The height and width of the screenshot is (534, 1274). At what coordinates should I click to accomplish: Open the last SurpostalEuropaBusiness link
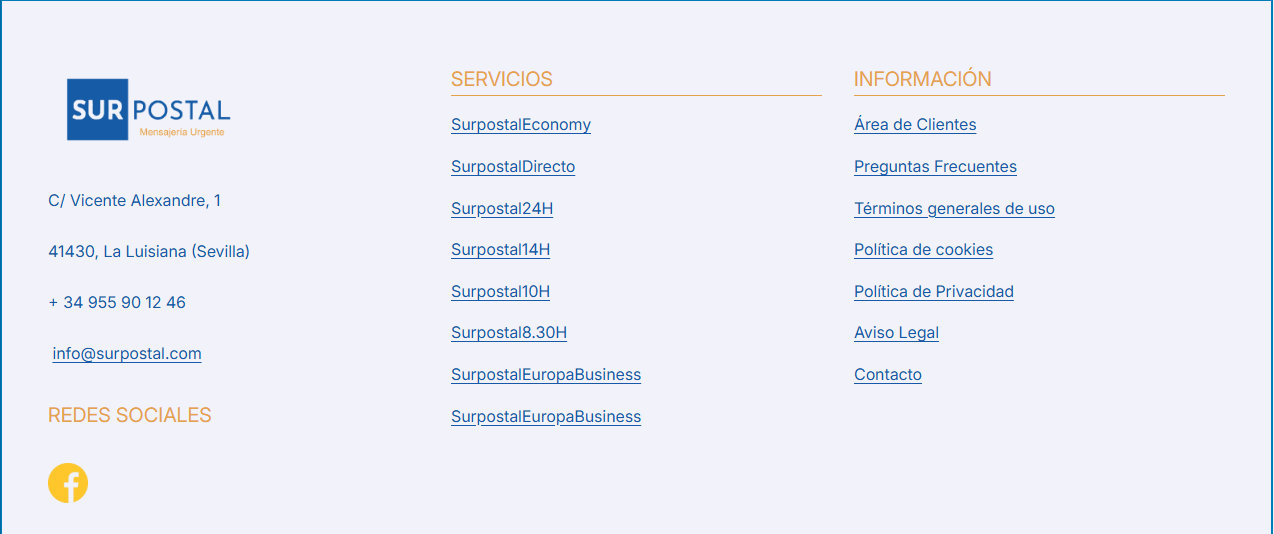click(546, 417)
